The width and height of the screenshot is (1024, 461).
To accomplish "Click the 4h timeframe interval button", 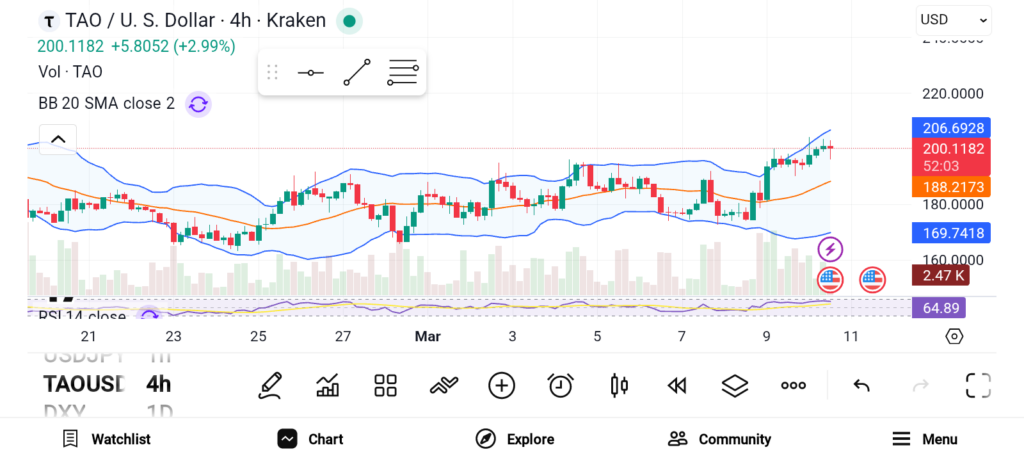I will click(x=158, y=384).
